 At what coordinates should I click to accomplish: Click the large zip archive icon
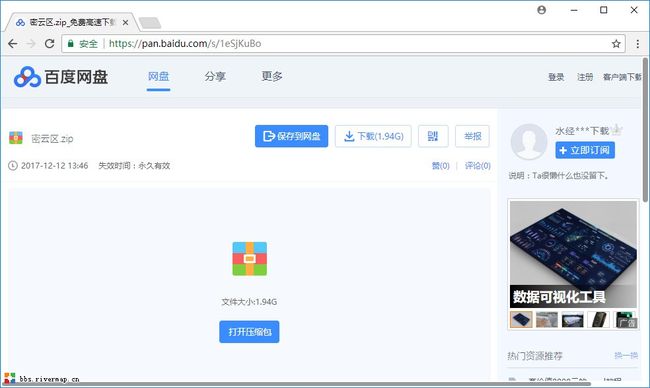click(250, 259)
